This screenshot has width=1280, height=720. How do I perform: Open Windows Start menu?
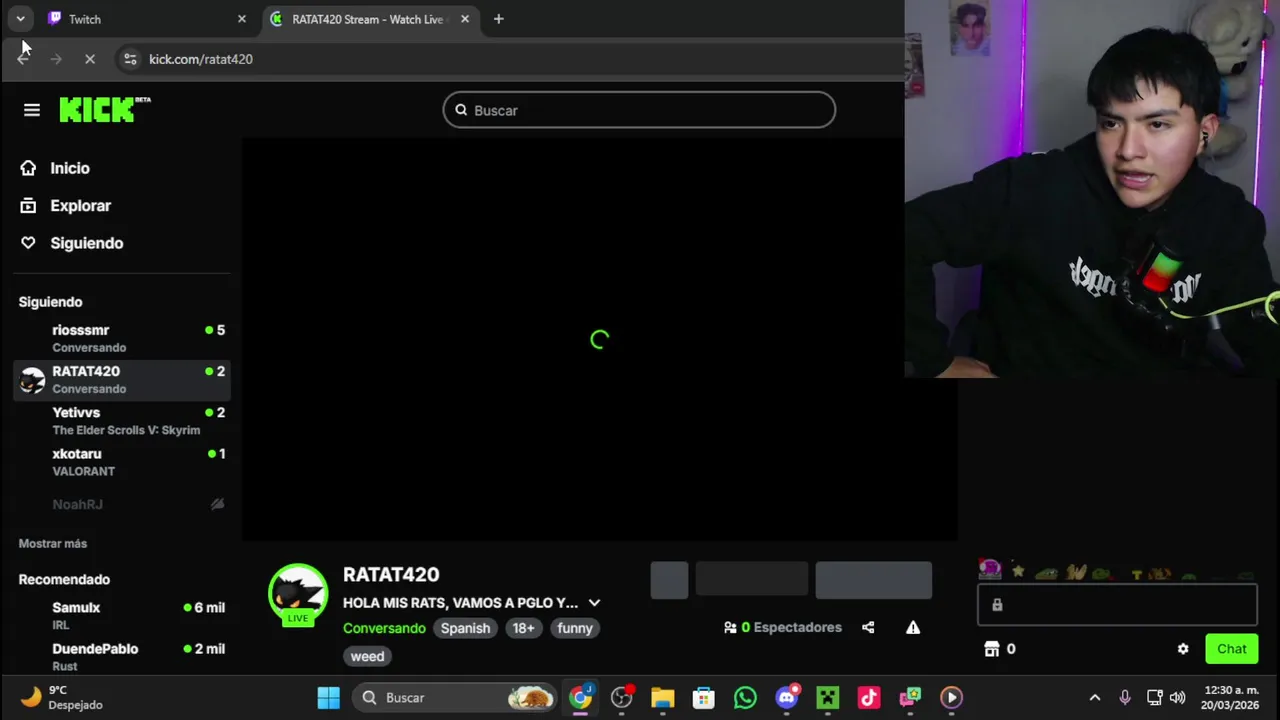tap(328, 697)
